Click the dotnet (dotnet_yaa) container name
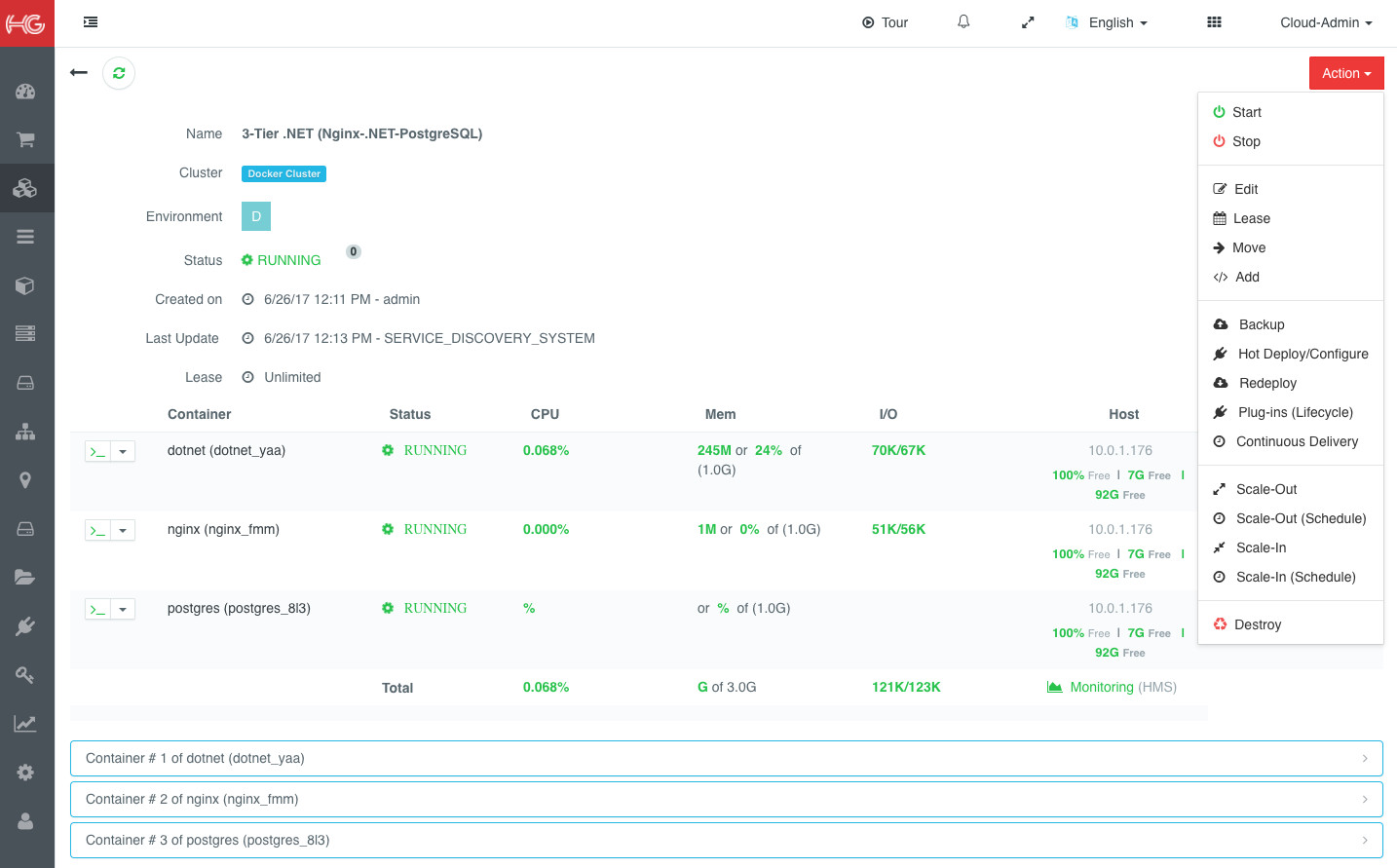 (226, 450)
